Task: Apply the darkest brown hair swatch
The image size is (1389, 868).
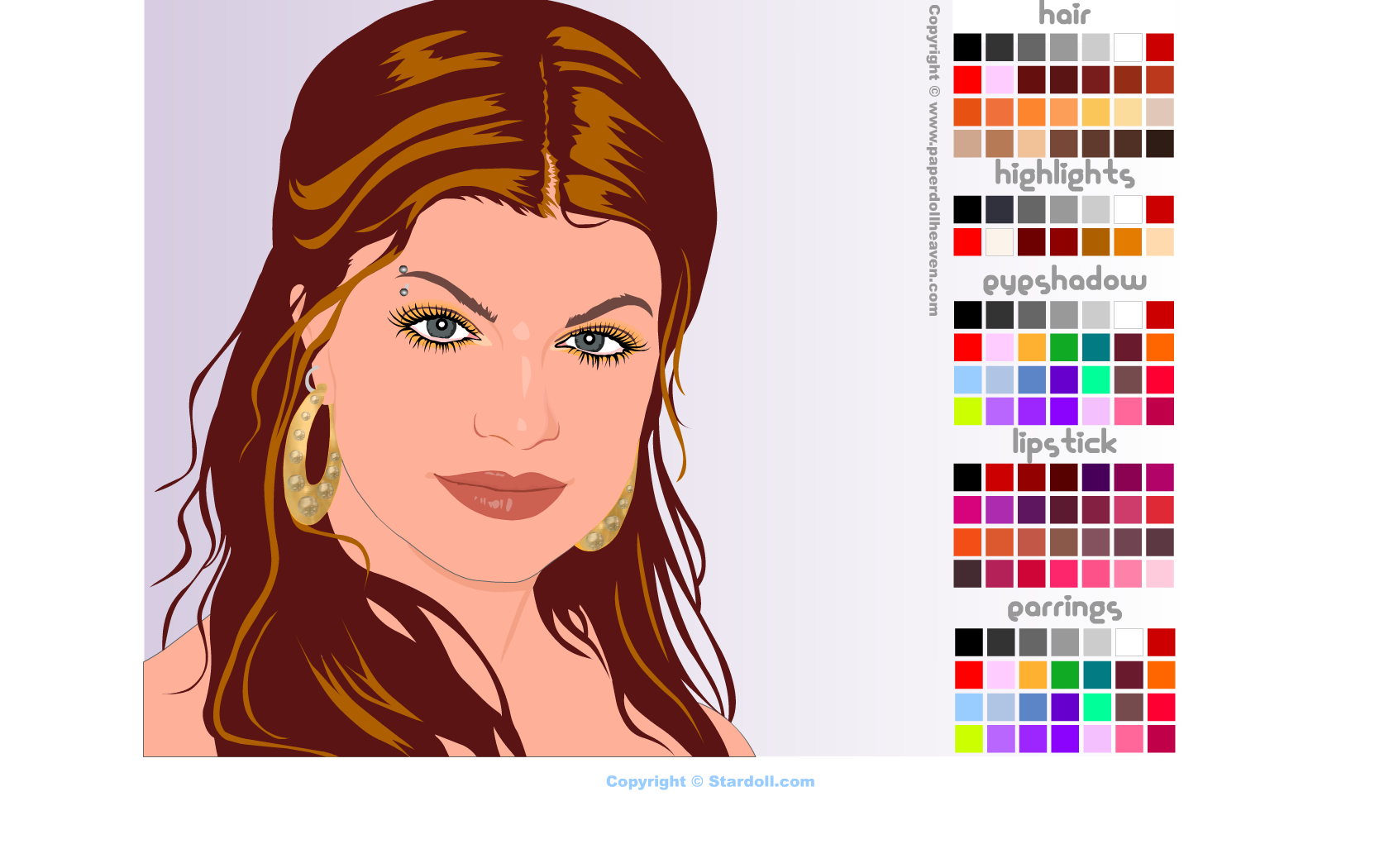Action: coord(1160,144)
